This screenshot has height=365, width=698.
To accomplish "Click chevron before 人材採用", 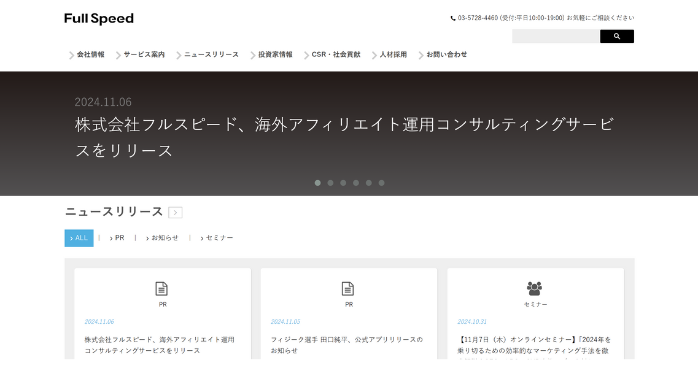I will [x=374, y=55].
